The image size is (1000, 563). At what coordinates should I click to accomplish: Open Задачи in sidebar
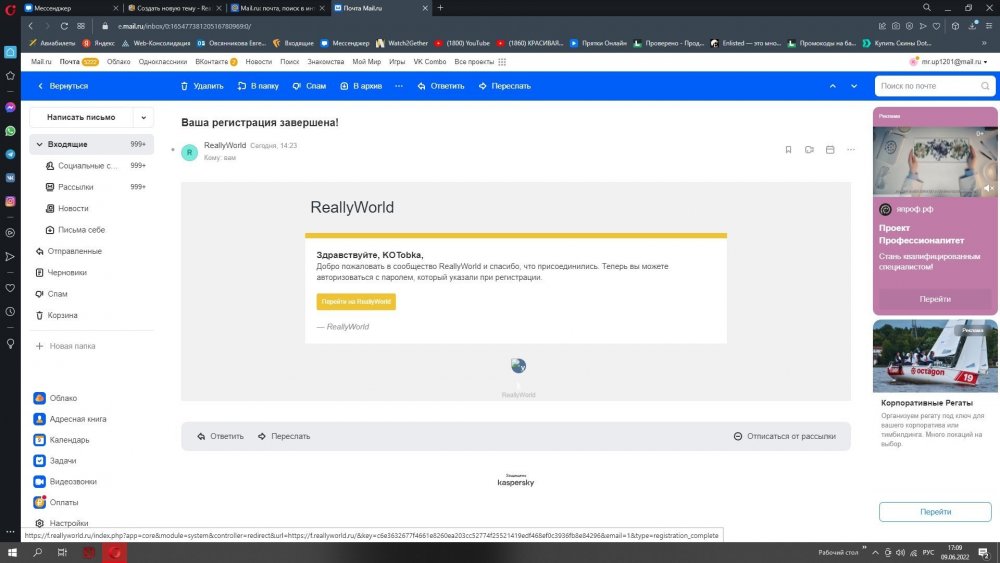[55, 460]
